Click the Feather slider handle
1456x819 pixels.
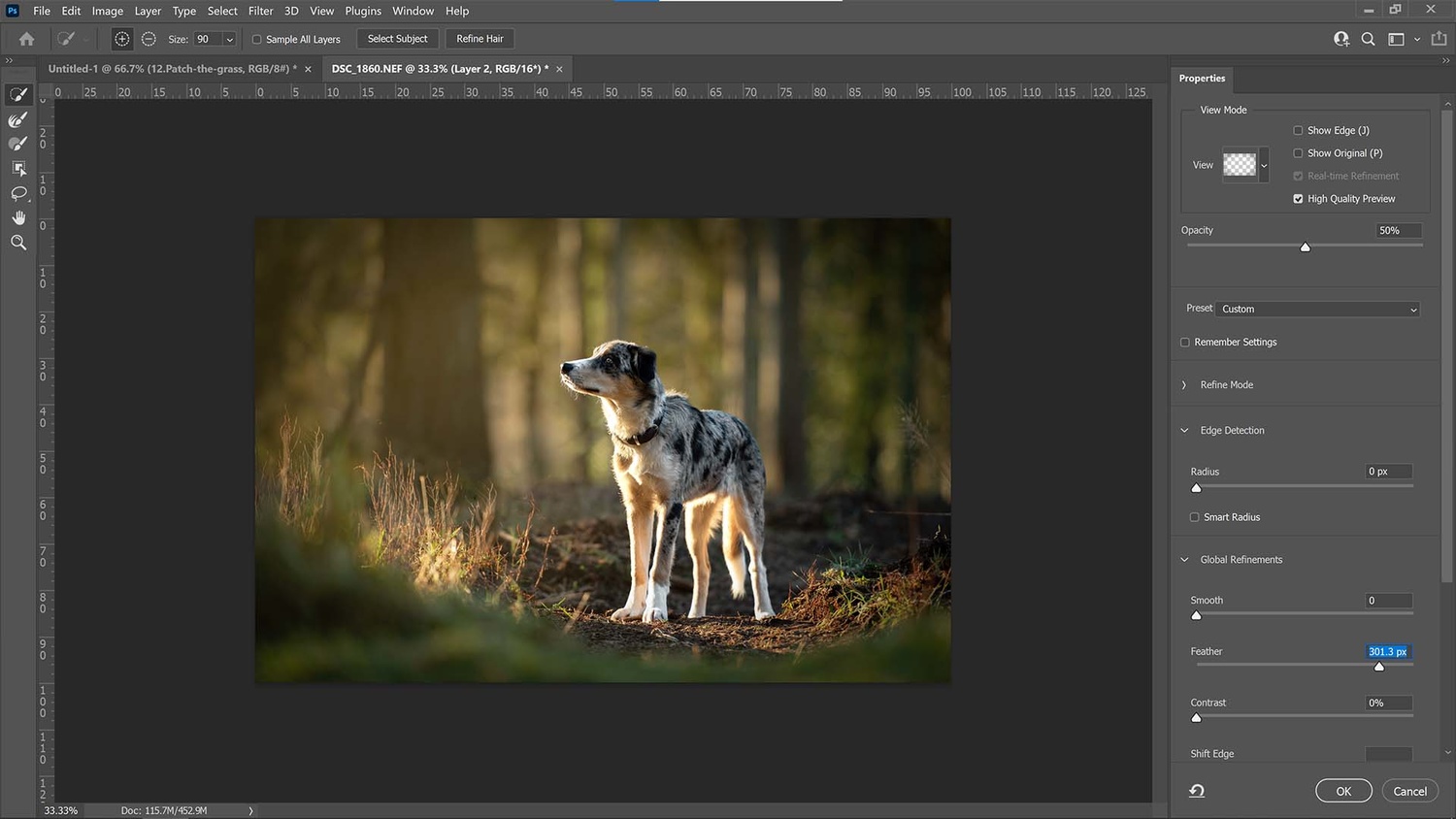coord(1379,667)
